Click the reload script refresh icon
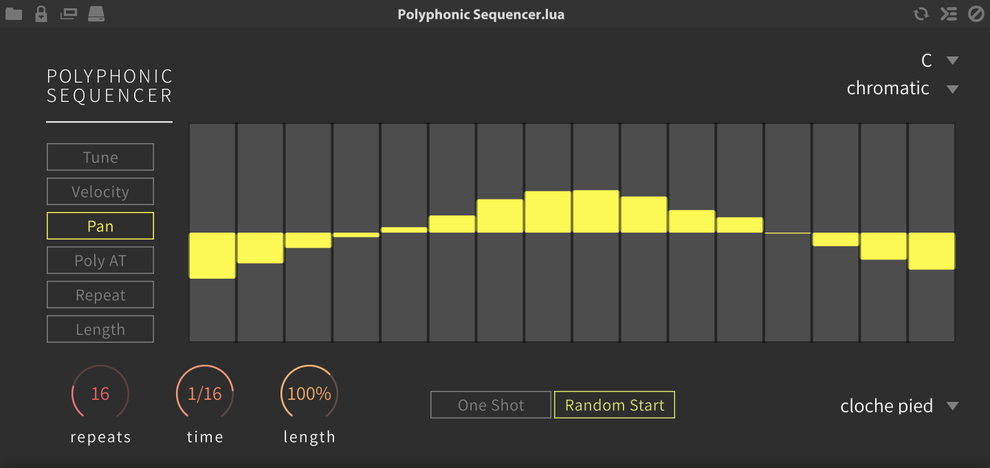This screenshot has width=990, height=468. pyautogui.click(x=921, y=14)
